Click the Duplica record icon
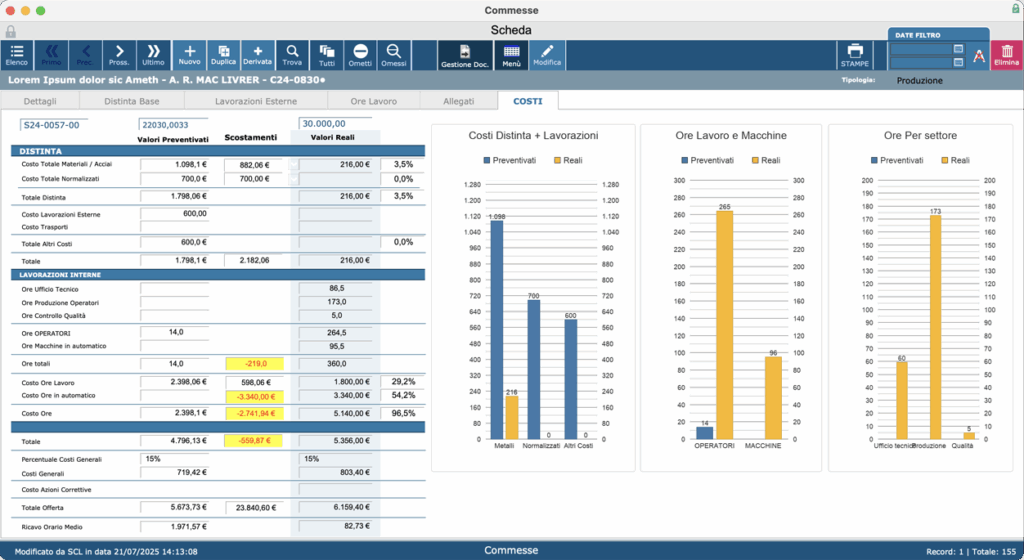Screen dimensions: 1024x560 pos(223,55)
